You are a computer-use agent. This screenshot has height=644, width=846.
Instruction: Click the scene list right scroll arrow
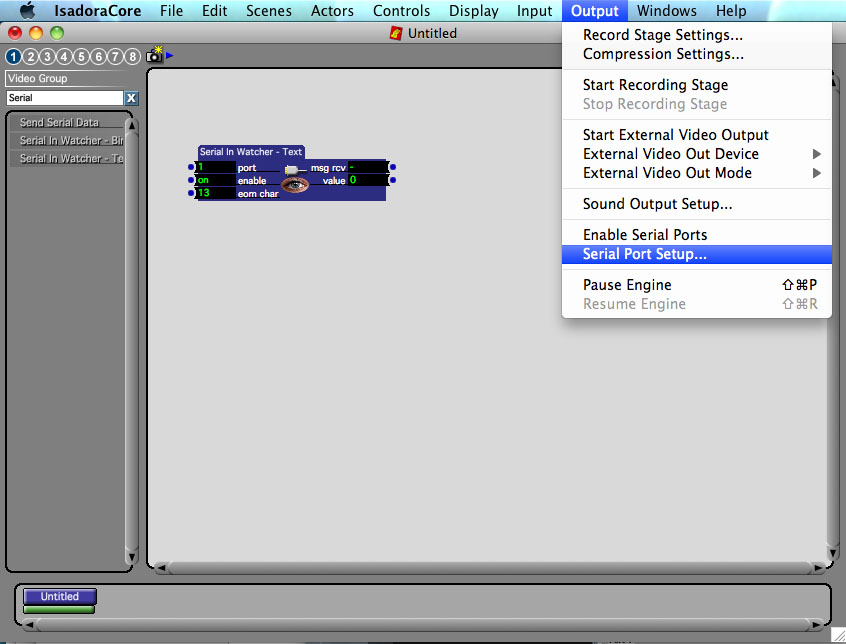pyautogui.click(x=817, y=625)
